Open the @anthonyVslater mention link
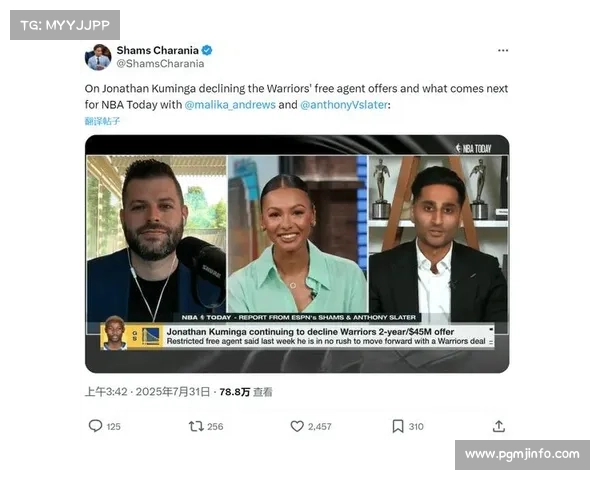This screenshot has width=600, height=480. point(344,104)
